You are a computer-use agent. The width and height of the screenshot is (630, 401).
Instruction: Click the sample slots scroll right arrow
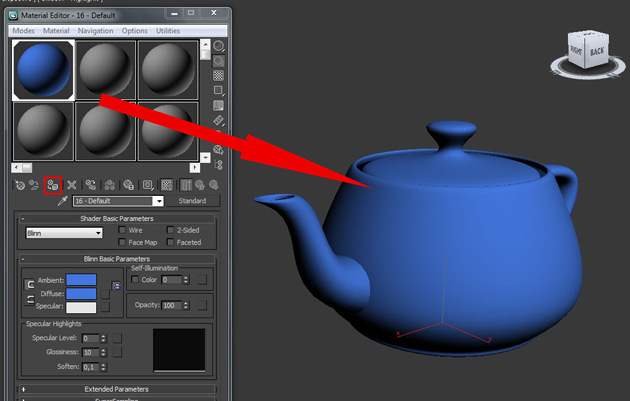point(195,167)
